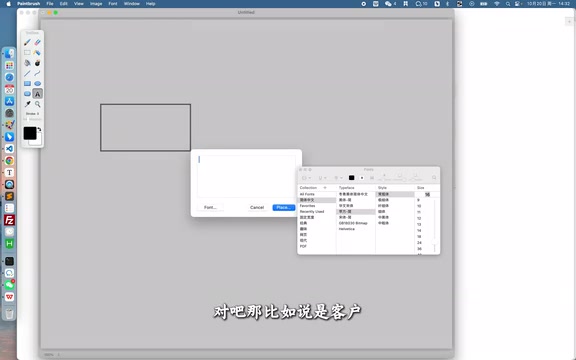Click the blue Place button
576x360 pixels.
(284, 208)
